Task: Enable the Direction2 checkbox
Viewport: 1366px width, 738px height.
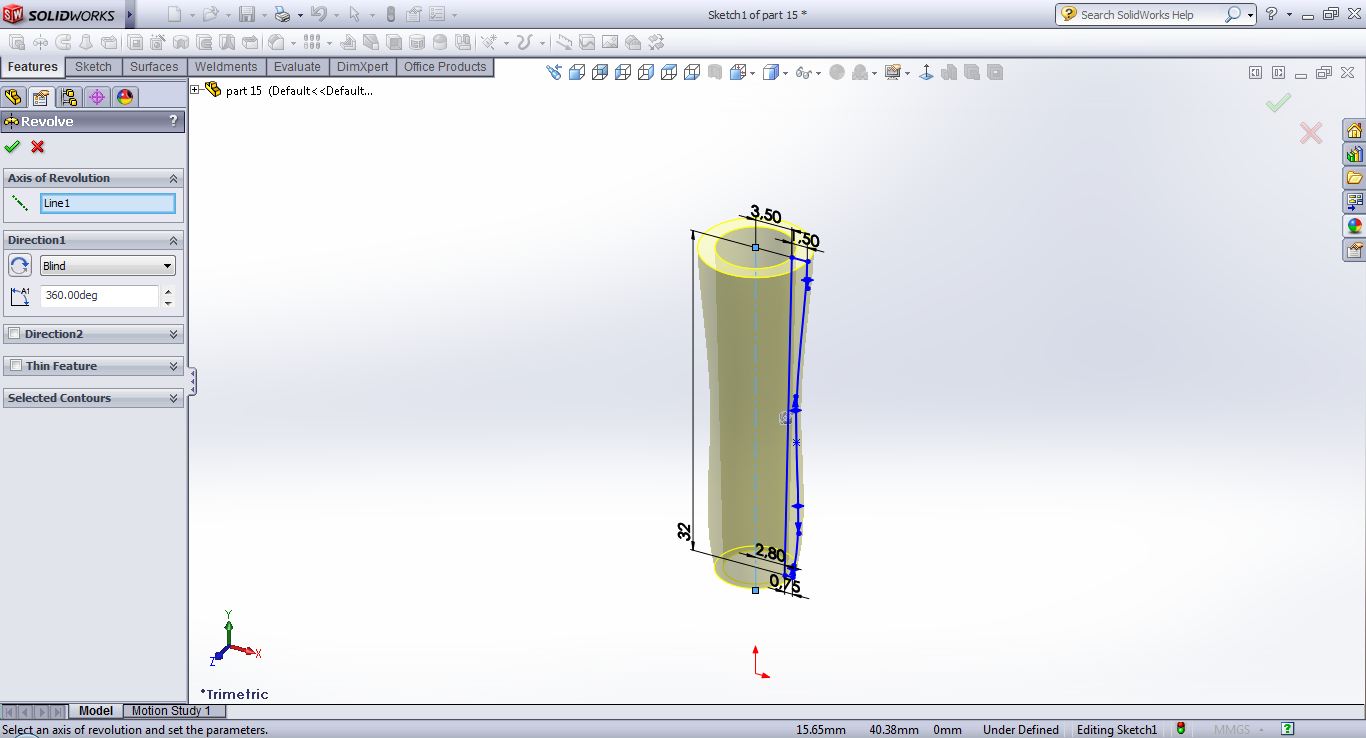Action: [x=14, y=334]
